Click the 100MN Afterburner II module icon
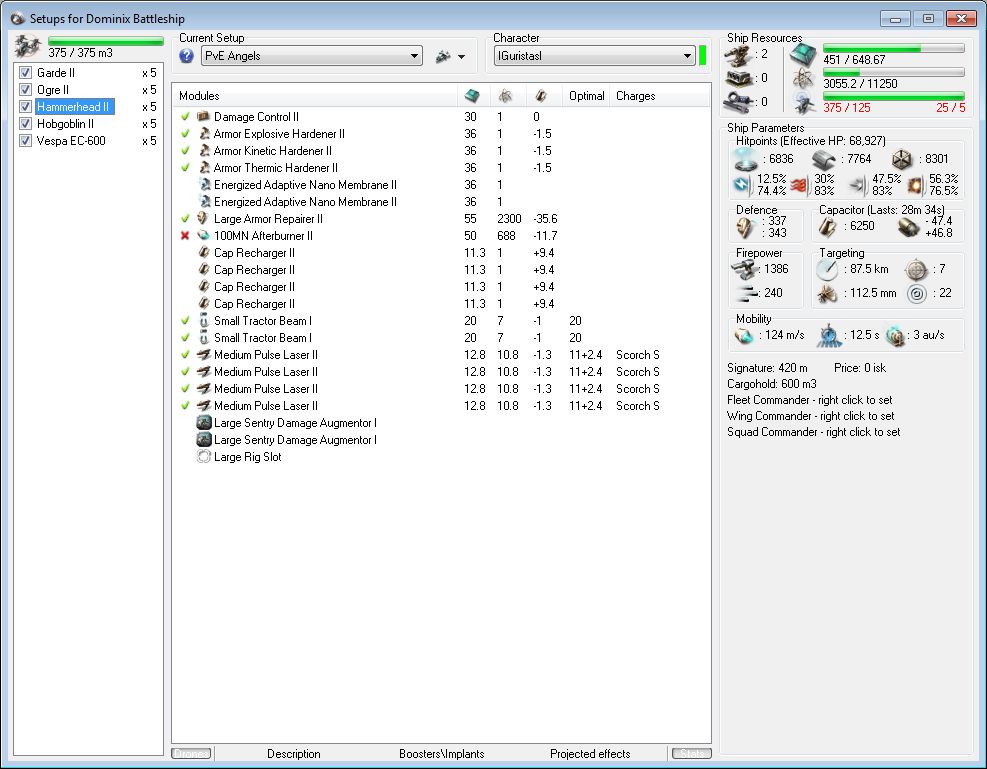This screenshot has height=769, width=987. 203,235
